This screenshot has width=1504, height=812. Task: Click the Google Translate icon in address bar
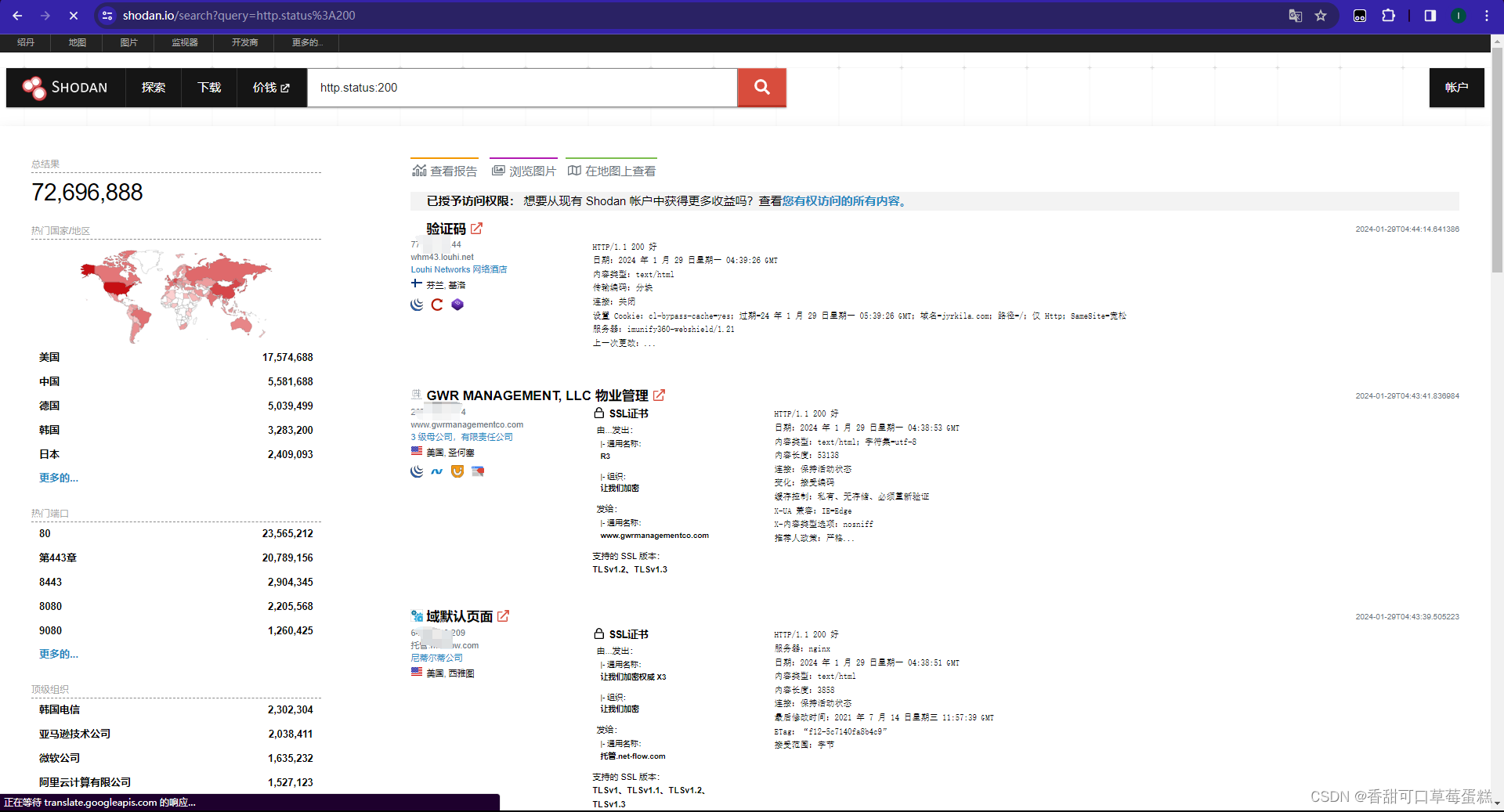point(1295,16)
